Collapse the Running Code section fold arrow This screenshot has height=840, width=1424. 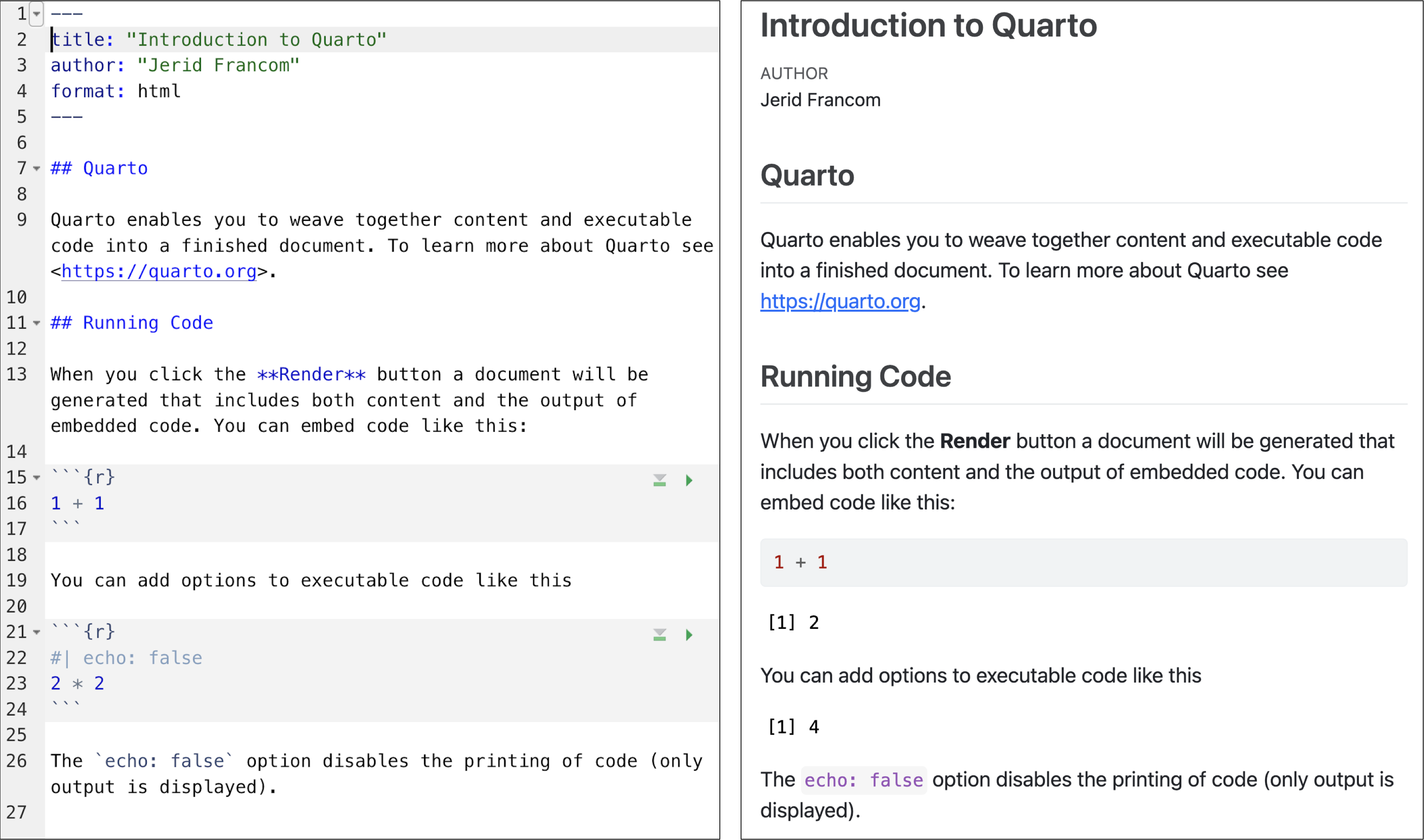pos(36,323)
